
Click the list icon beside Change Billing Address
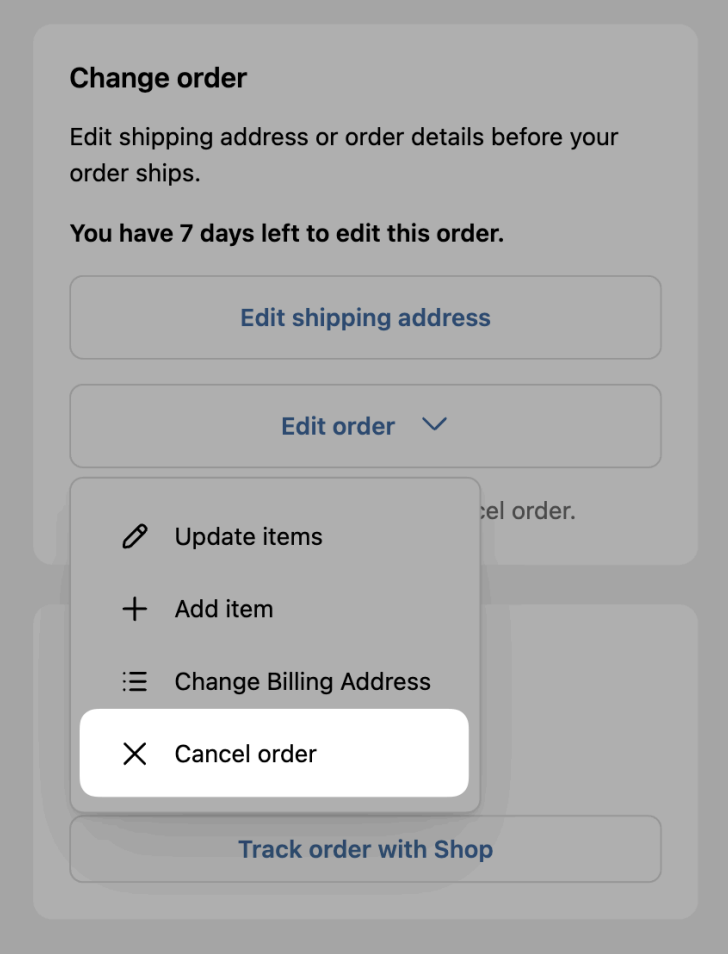(x=134, y=681)
